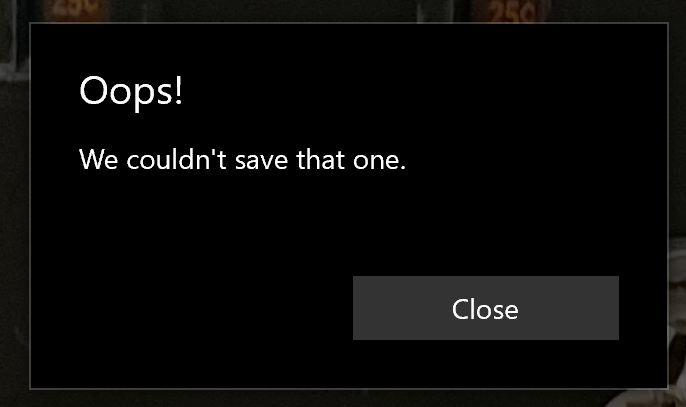686x407 pixels.
Task: Click the exclamation mark in "Oops!"
Action: point(178,89)
